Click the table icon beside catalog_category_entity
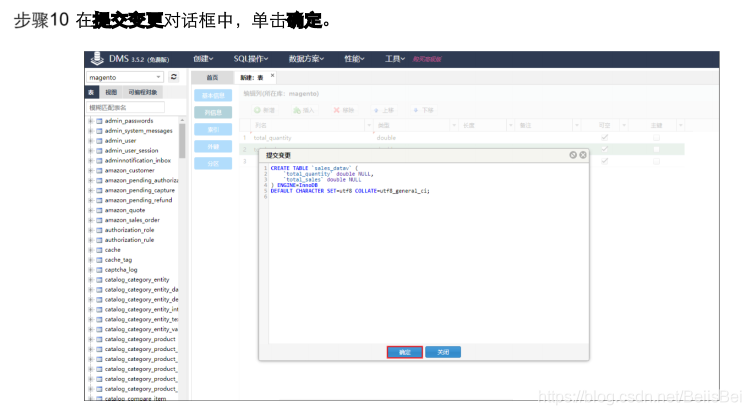Viewport: 751px width, 415px height. pos(100,280)
